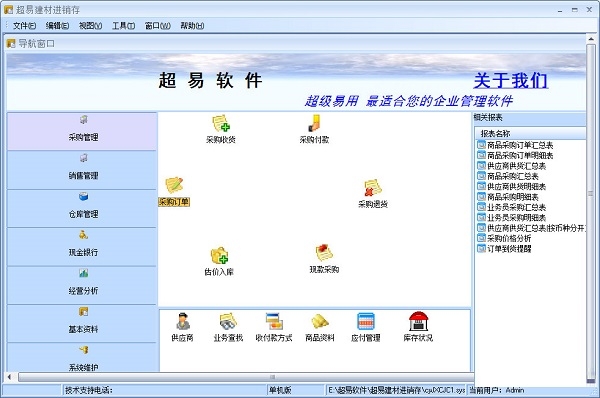600x398 pixels.
Task: Click the 采购订单 purchase order icon
Action: [174, 186]
